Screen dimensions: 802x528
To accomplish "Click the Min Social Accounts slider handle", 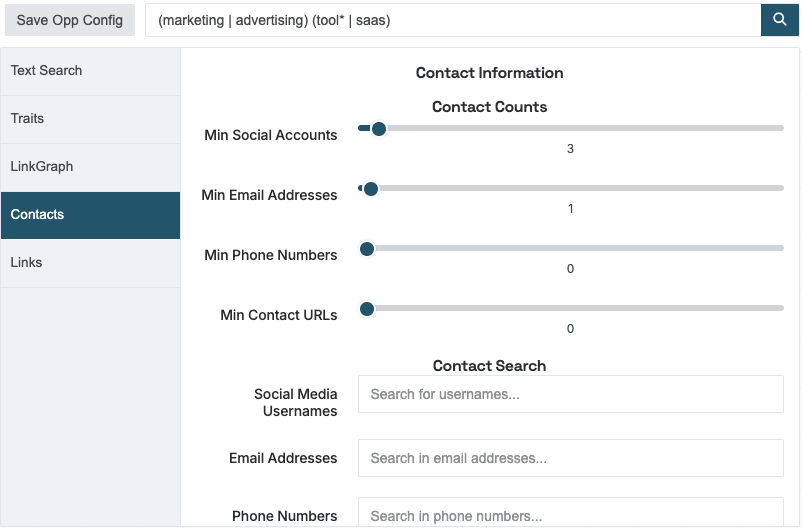I will [379, 128].
